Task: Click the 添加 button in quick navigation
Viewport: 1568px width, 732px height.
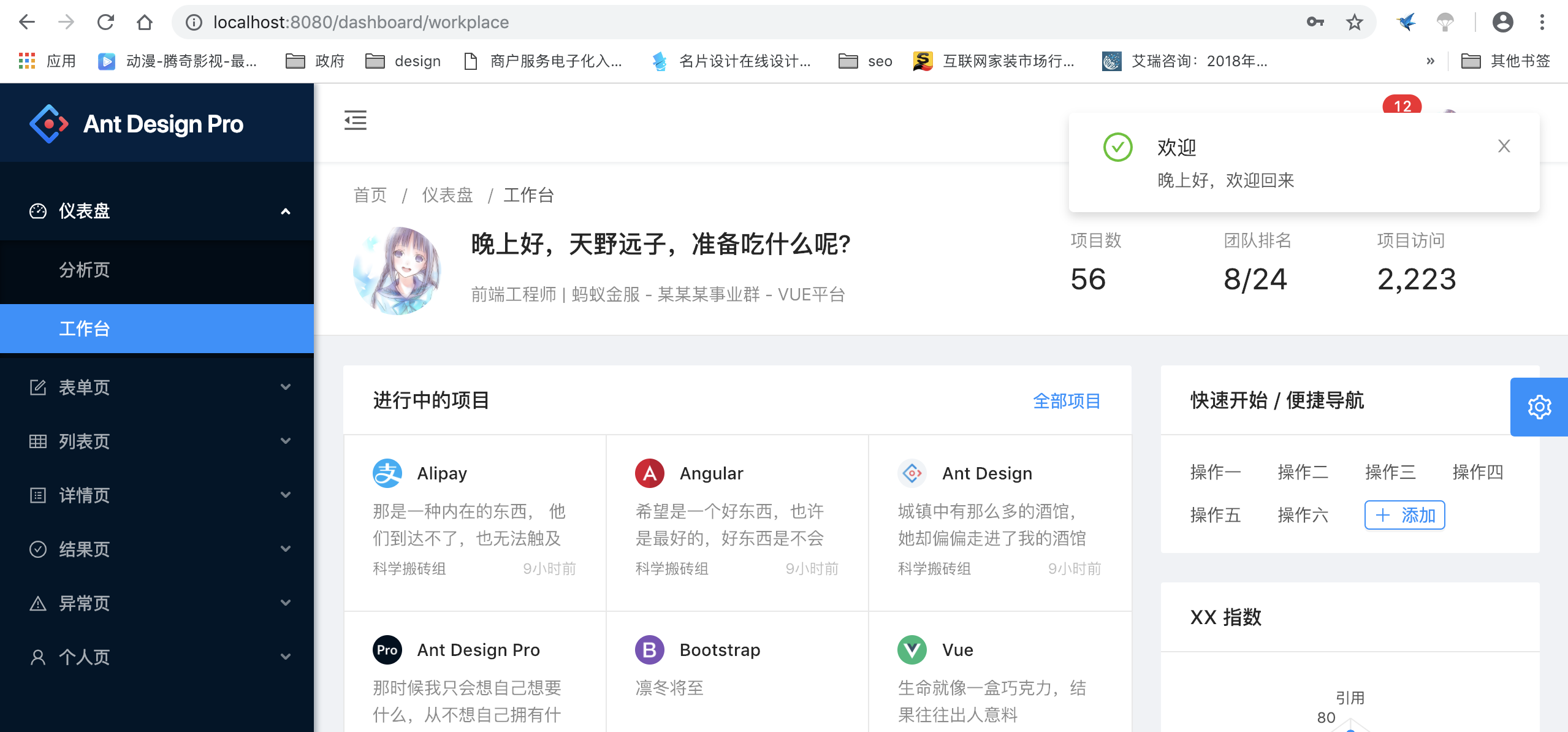Action: pos(1404,515)
